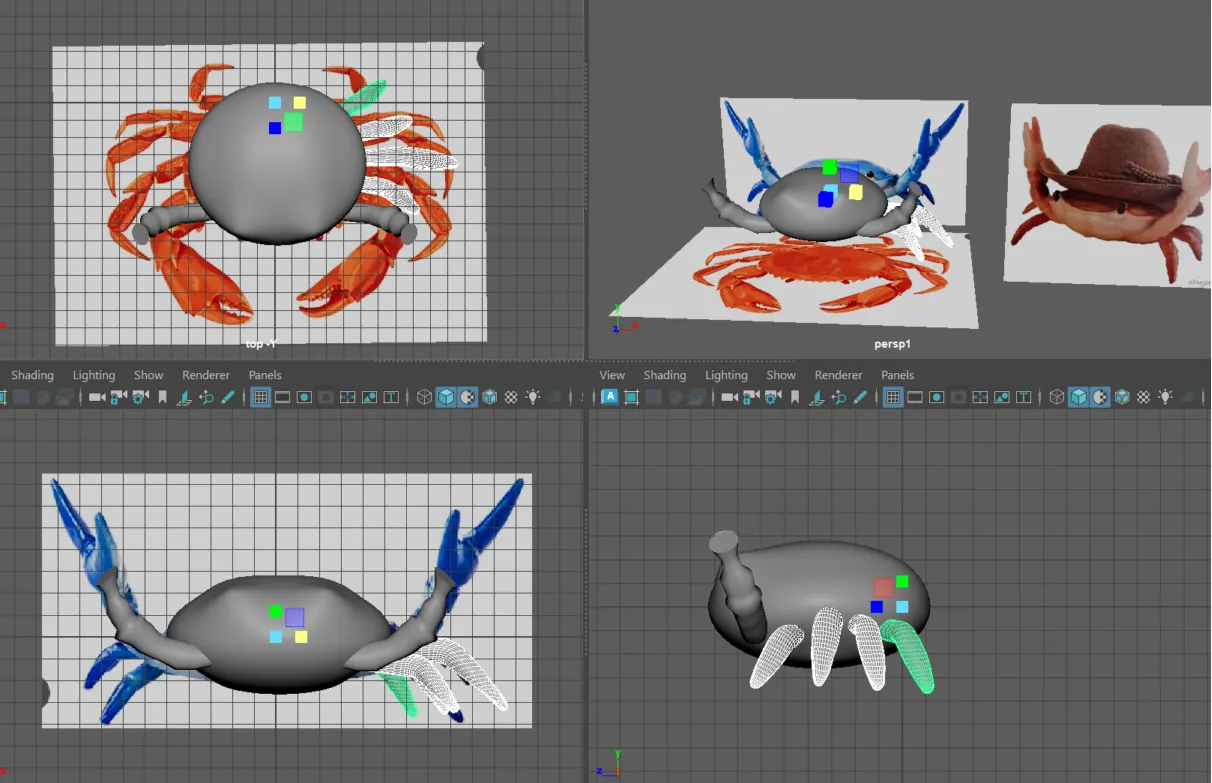This screenshot has height=783, width=1212.
Task: Select purple control square in front view
Action: [x=294, y=617]
